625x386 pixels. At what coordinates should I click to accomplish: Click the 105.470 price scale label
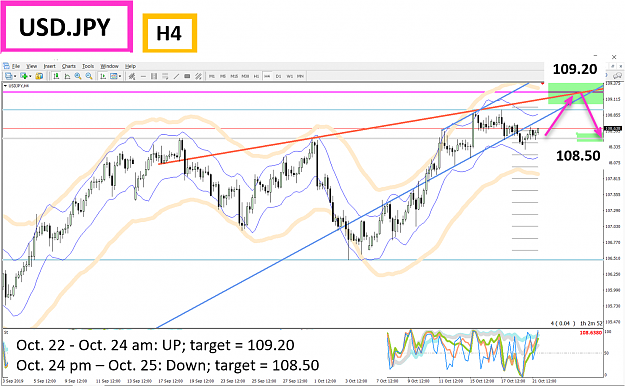pyautogui.click(x=613, y=322)
